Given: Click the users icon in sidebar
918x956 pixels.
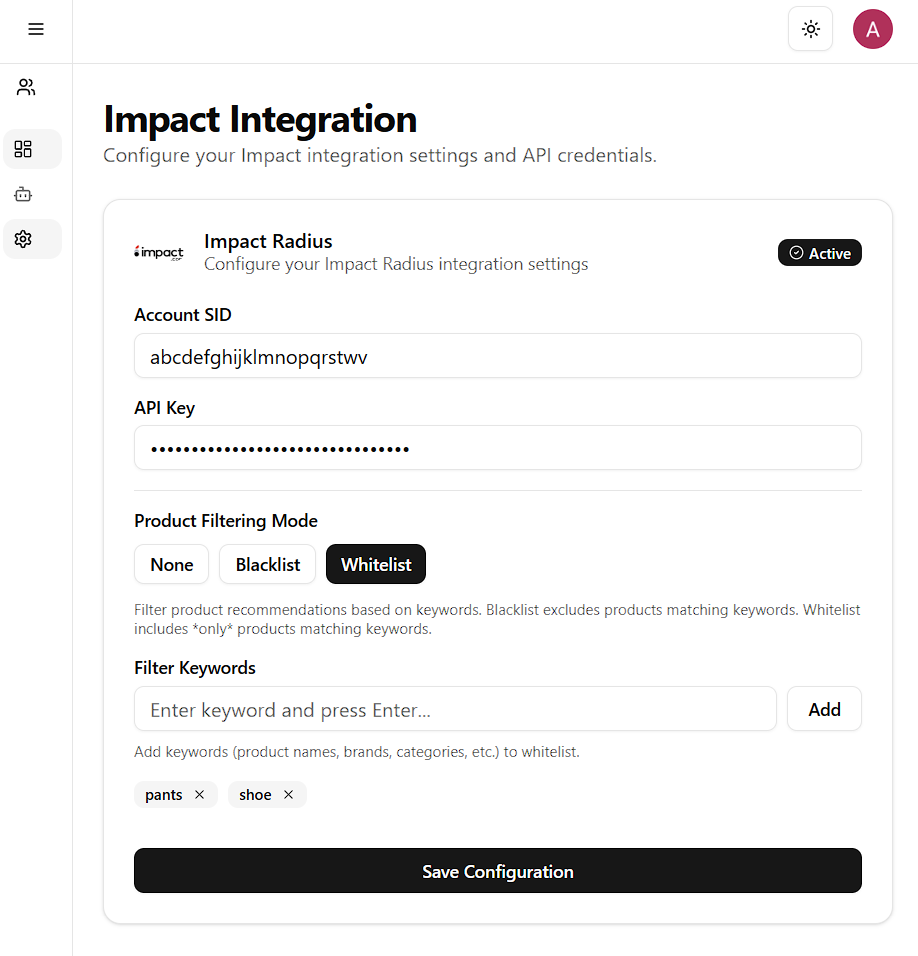Looking at the screenshot, I should [x=26, y=88].
